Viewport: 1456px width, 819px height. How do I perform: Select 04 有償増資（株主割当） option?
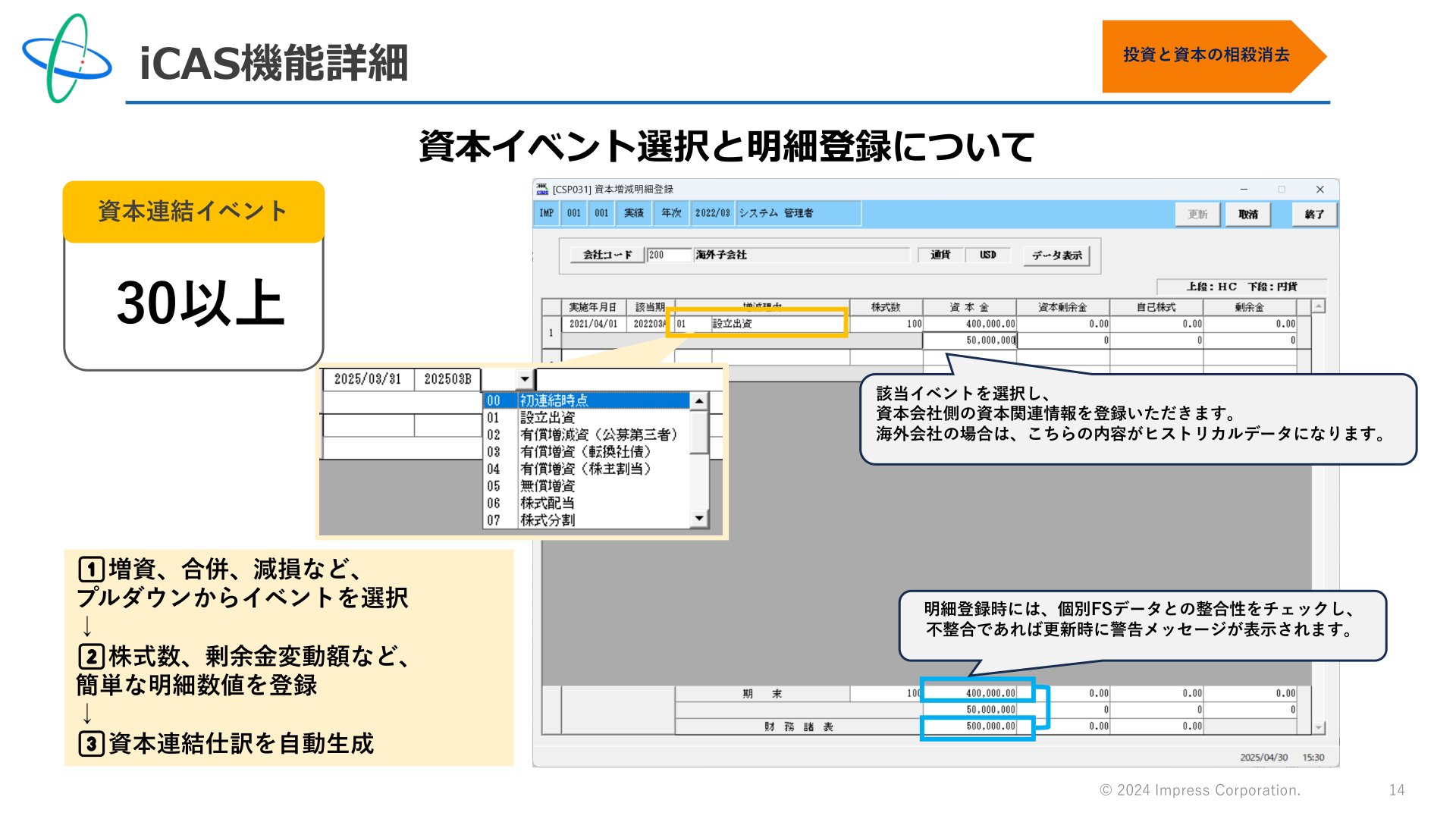(586, 469)
